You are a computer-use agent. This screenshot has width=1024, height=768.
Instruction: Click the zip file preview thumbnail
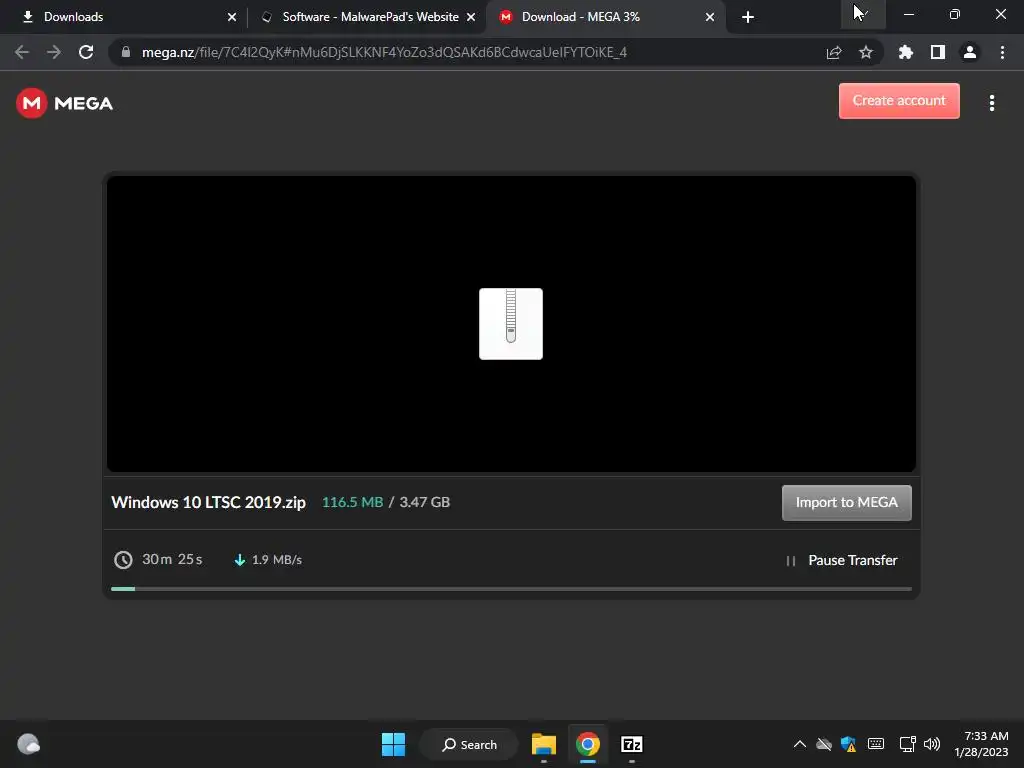click(511, 324)
